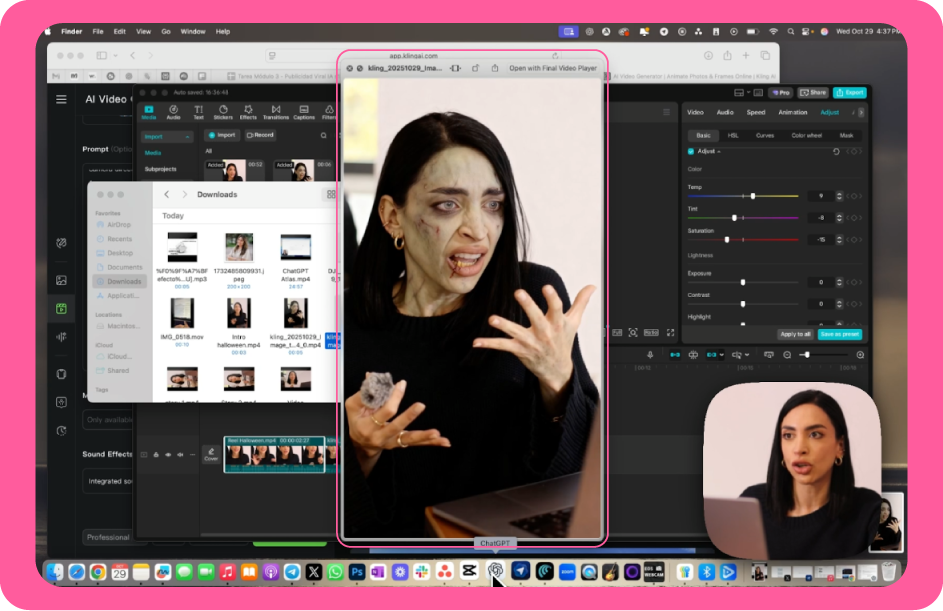943x611 pixels.
Task: Click the Temp value stepper
Action: coord(839,196)
